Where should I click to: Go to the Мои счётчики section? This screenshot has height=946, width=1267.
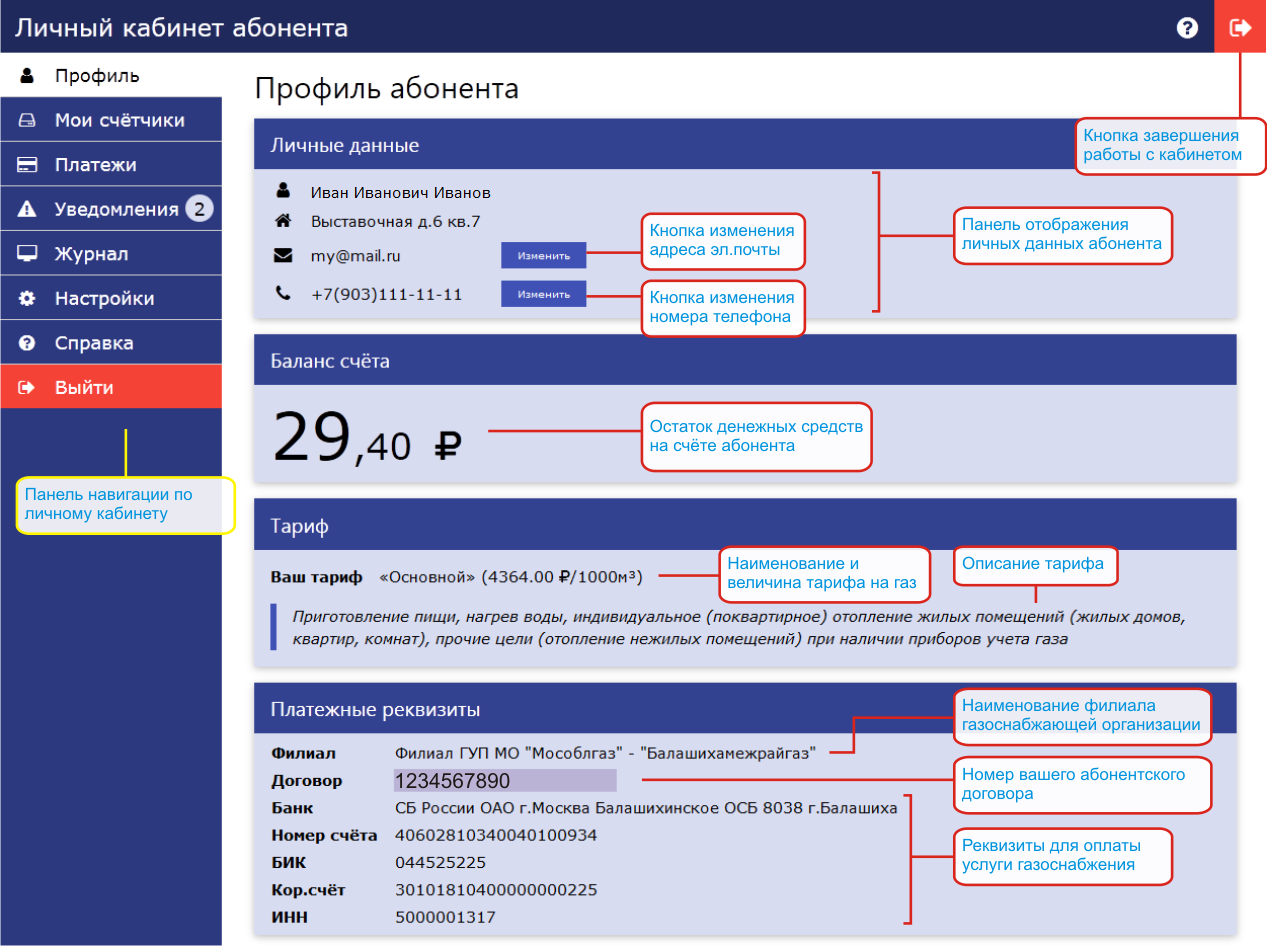119,121
